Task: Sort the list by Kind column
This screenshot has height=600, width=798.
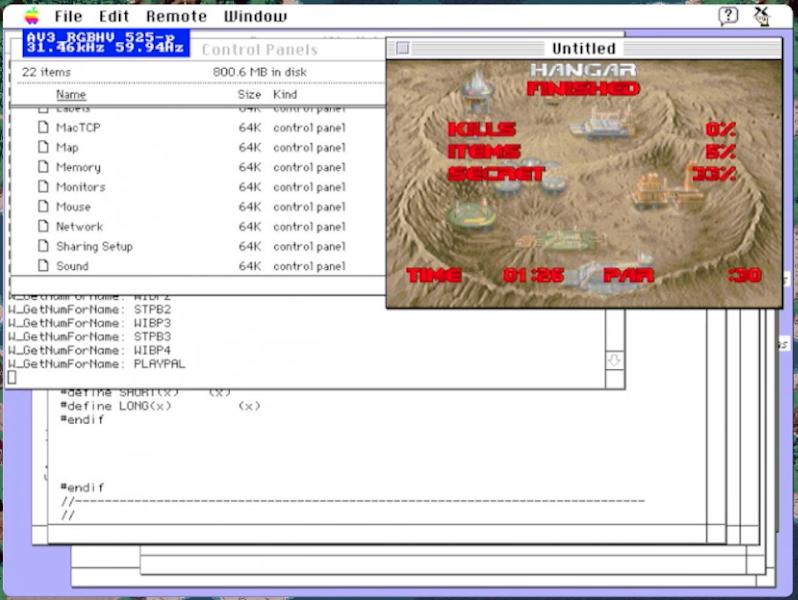Action: (285, 95)
